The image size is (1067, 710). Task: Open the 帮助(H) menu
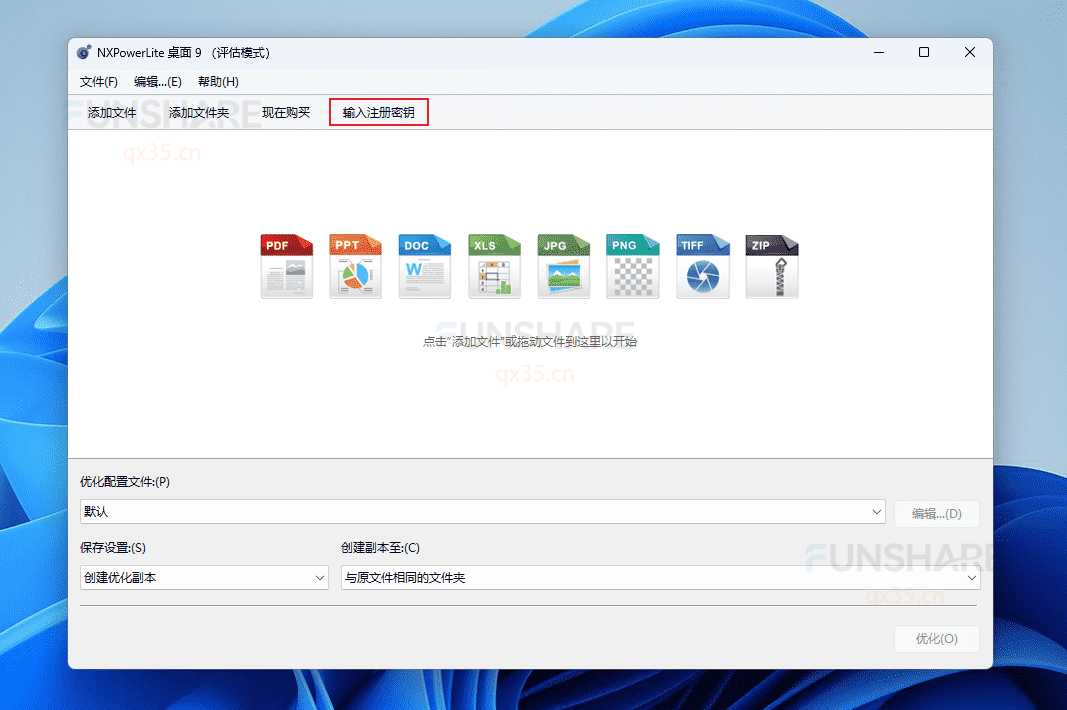(x=218, y=82)
